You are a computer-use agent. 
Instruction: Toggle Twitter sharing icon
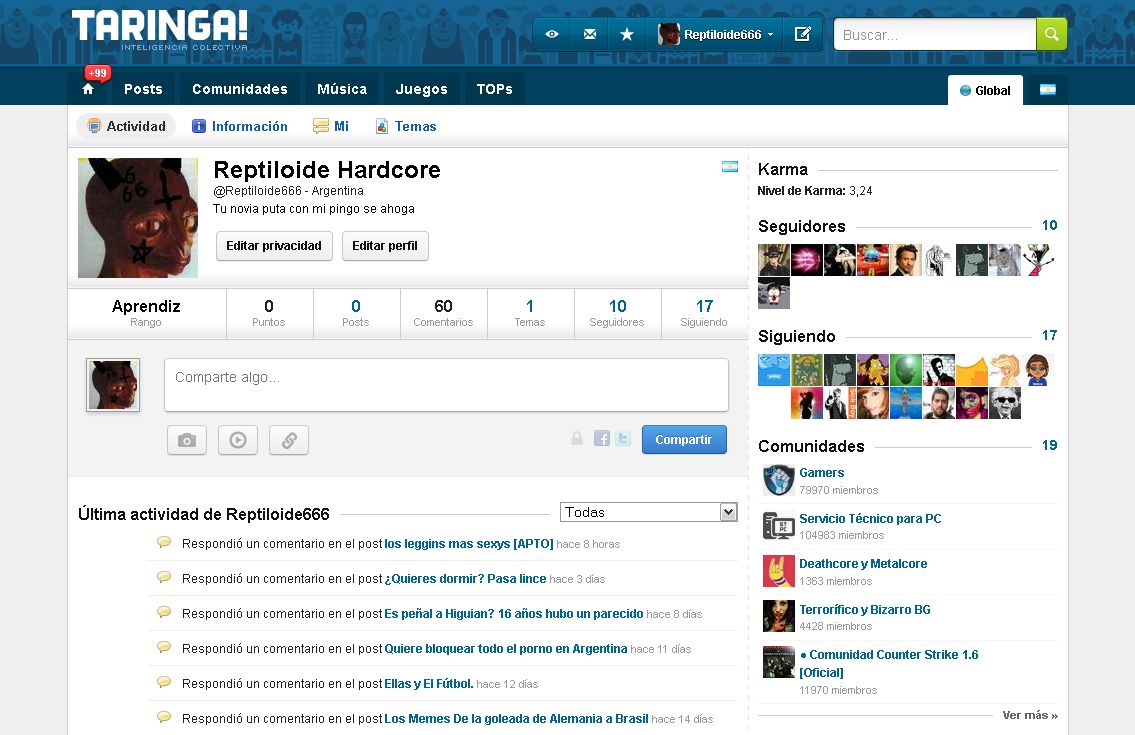coord(623,438)
